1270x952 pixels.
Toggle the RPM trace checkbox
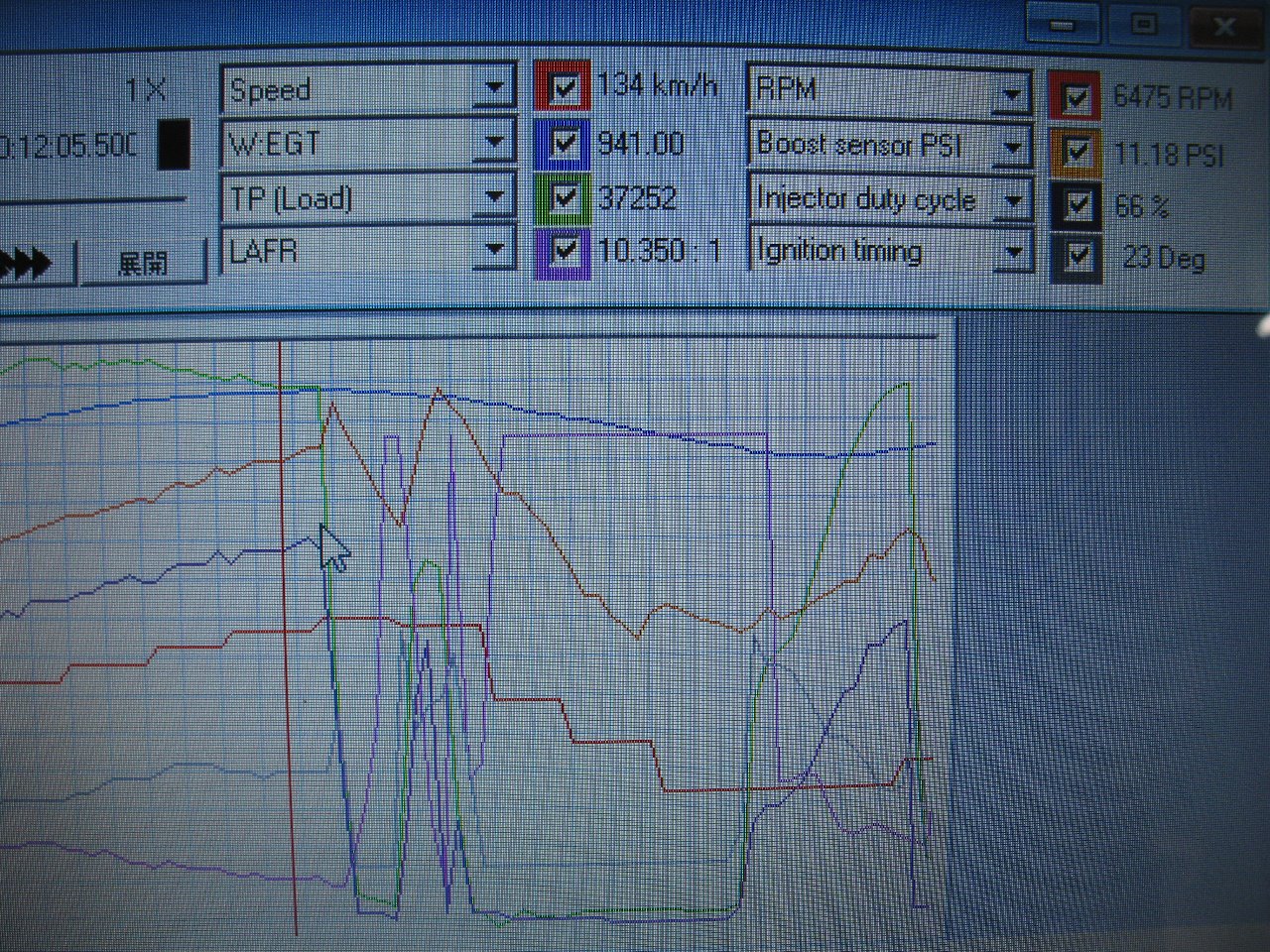coord(1077,96)
